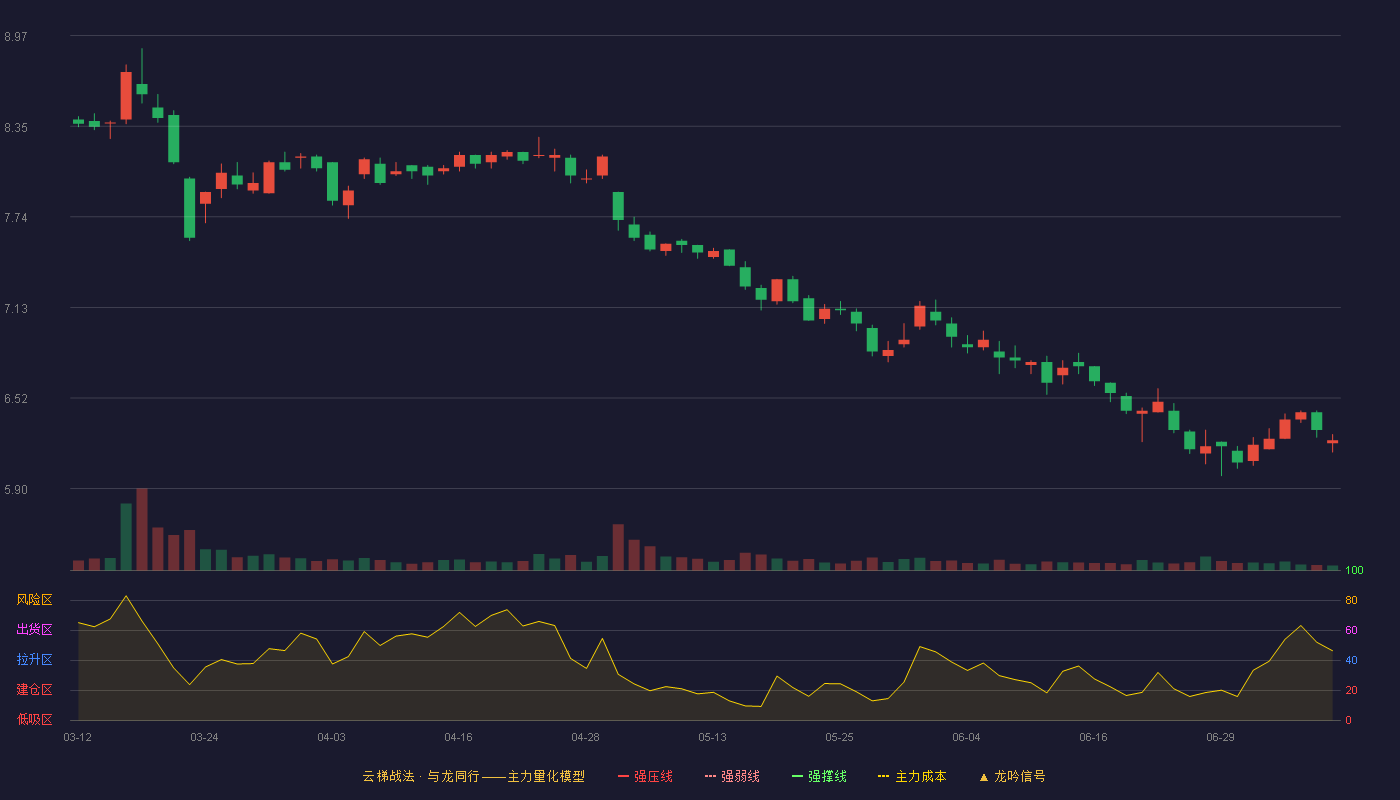The height and width of the screenshot is (800, 1400).
Task: Toggle the 主力成本 legend item
Action: pos(912,776)
